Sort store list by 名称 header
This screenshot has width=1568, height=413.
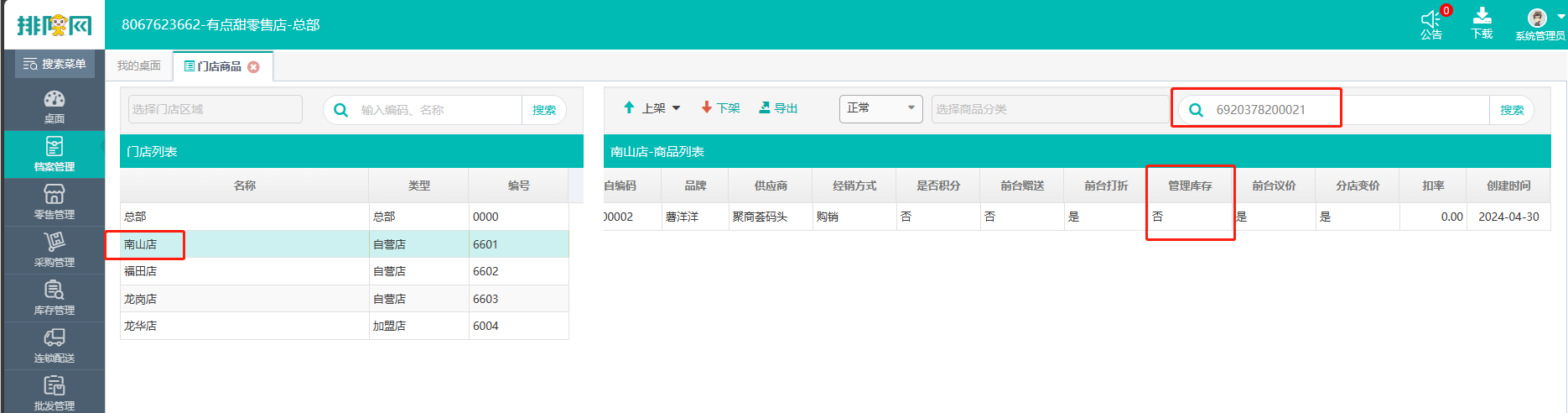coord(245,186)
